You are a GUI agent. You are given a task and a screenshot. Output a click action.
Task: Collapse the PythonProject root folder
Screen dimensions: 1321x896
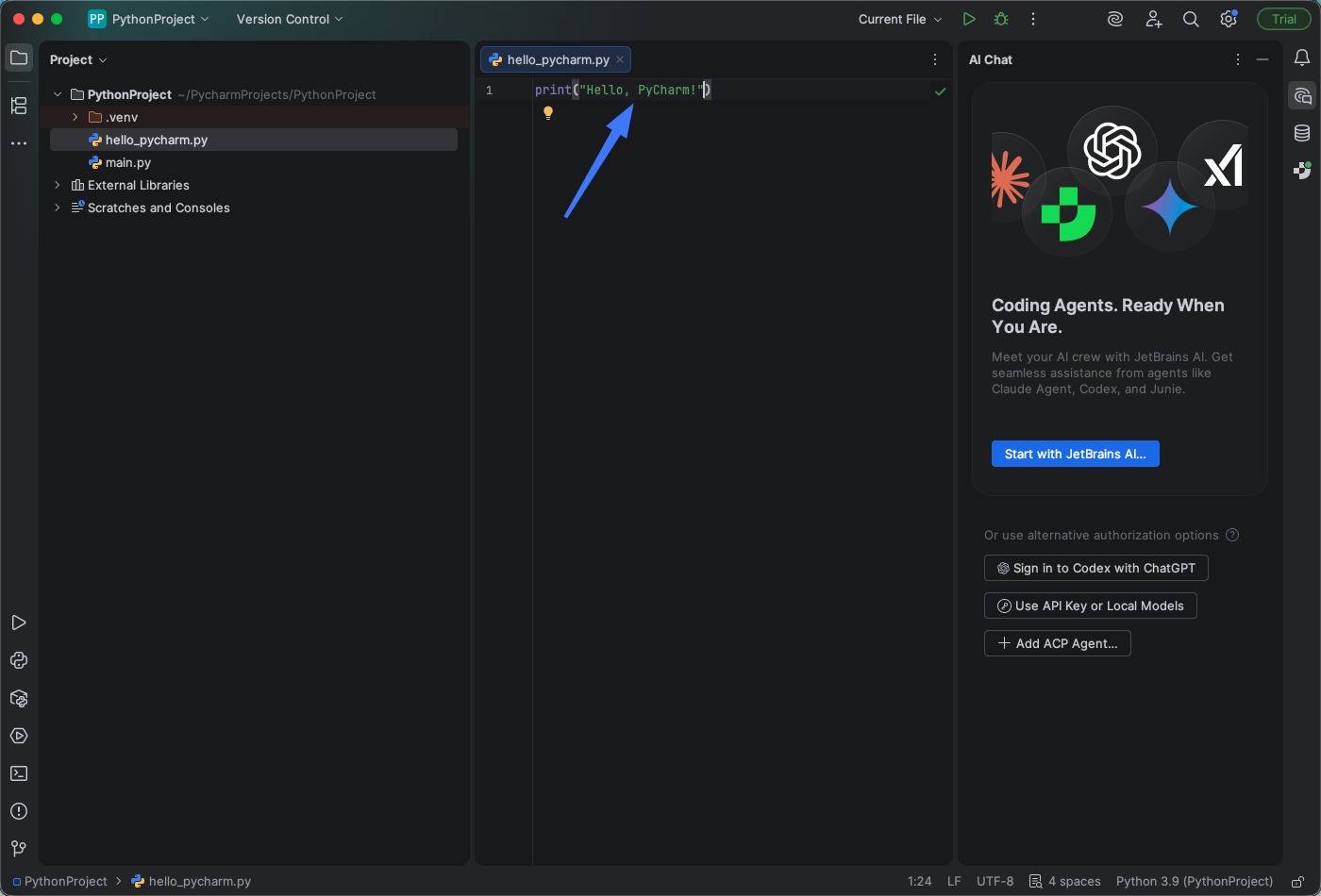point(58,94)
